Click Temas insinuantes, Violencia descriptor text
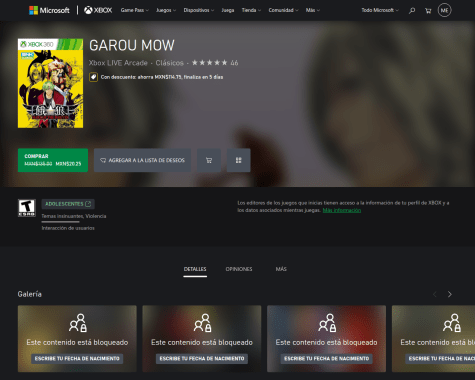 coord(74,216)
